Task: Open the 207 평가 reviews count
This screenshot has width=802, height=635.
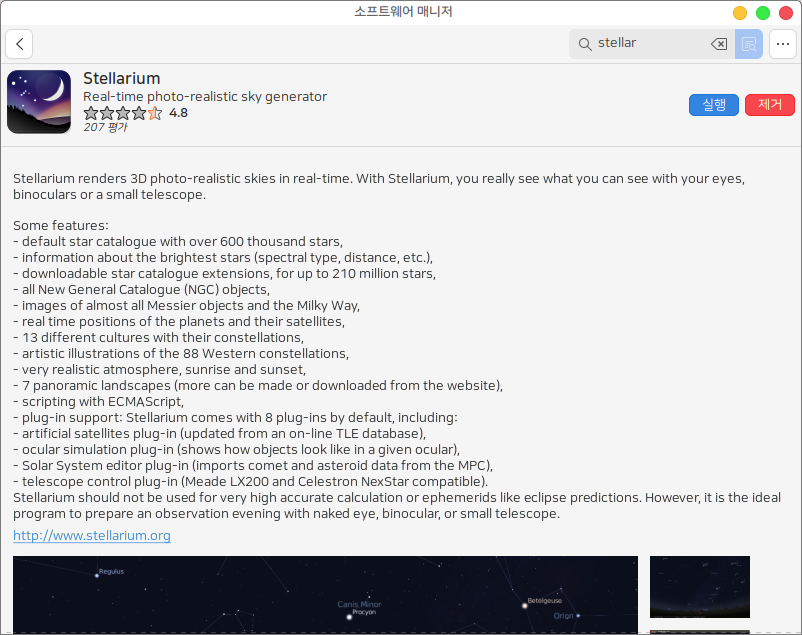Action: point(106,128)
